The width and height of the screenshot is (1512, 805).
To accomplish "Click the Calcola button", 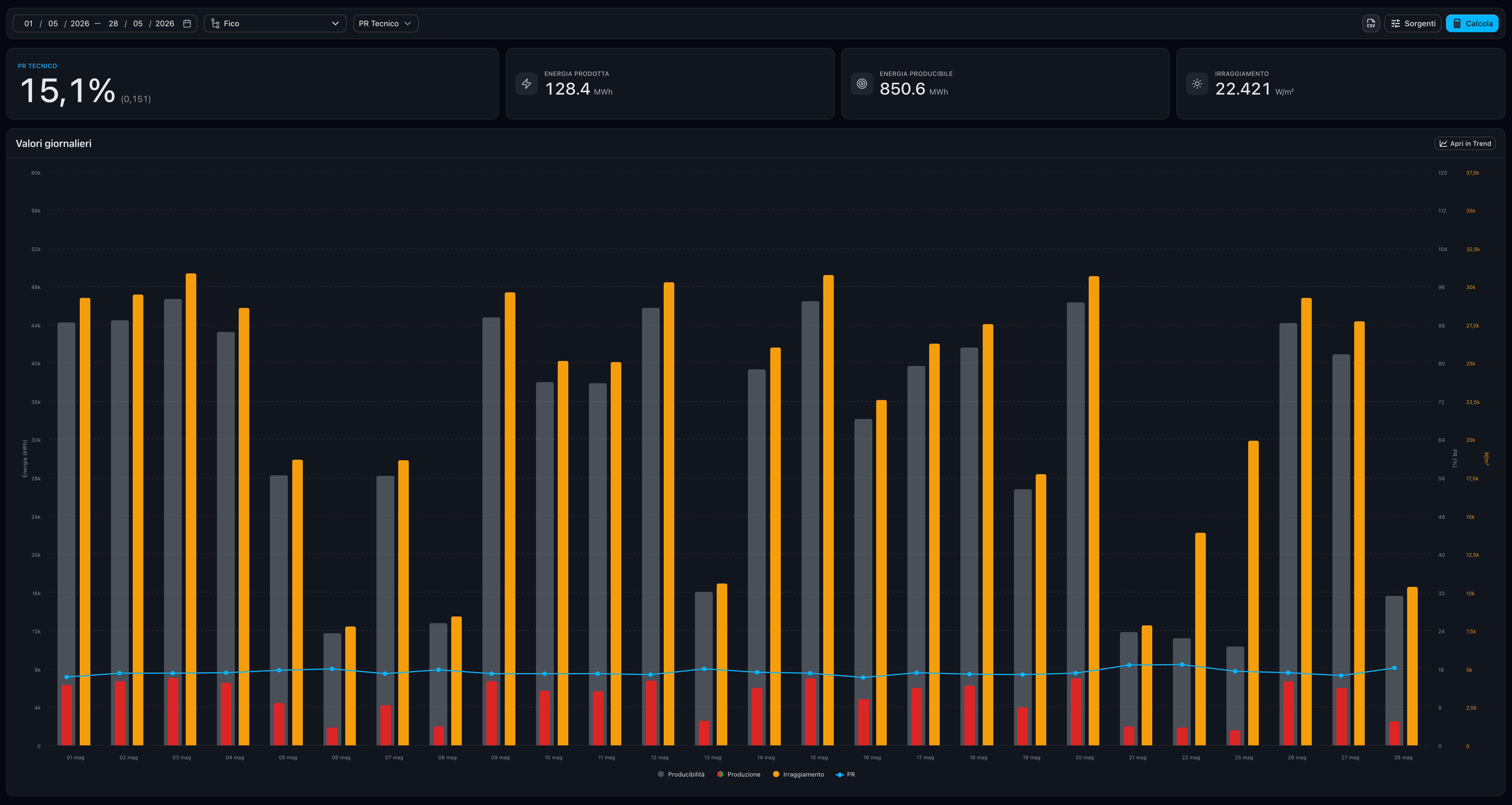I will [x=1472, y=23].
